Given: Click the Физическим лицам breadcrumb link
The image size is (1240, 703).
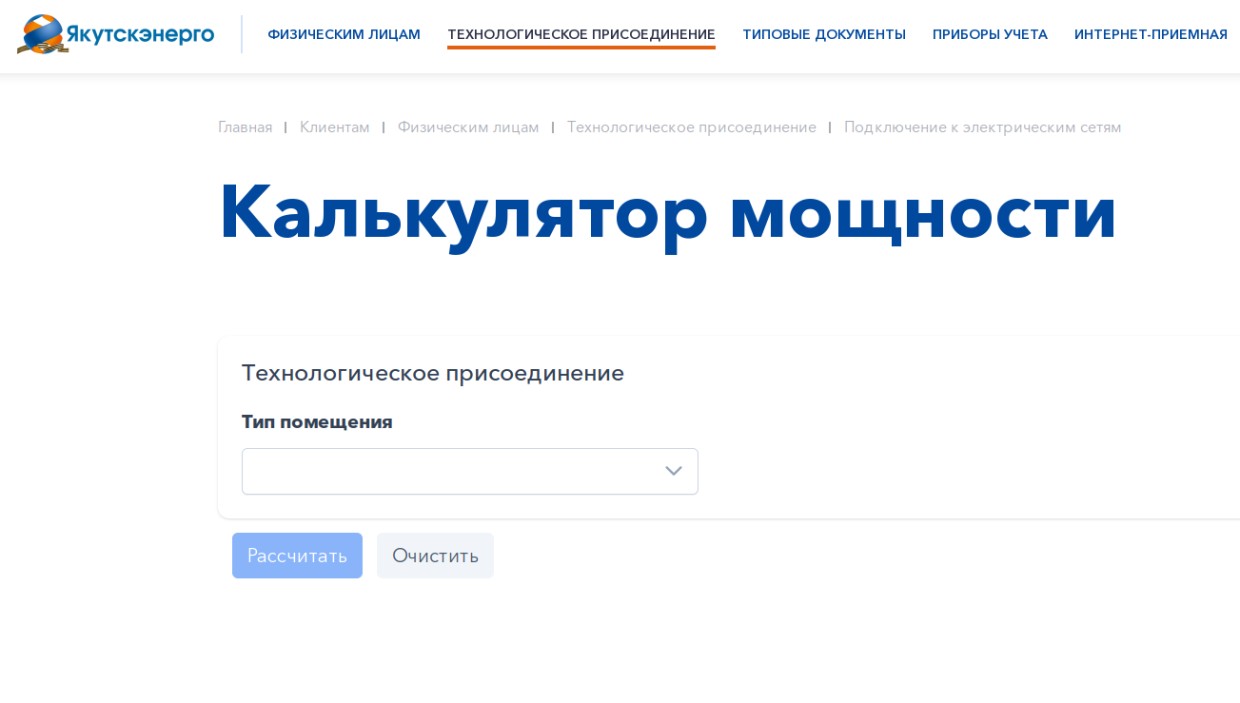Looking at the screenshot, I should click(468, 127).
